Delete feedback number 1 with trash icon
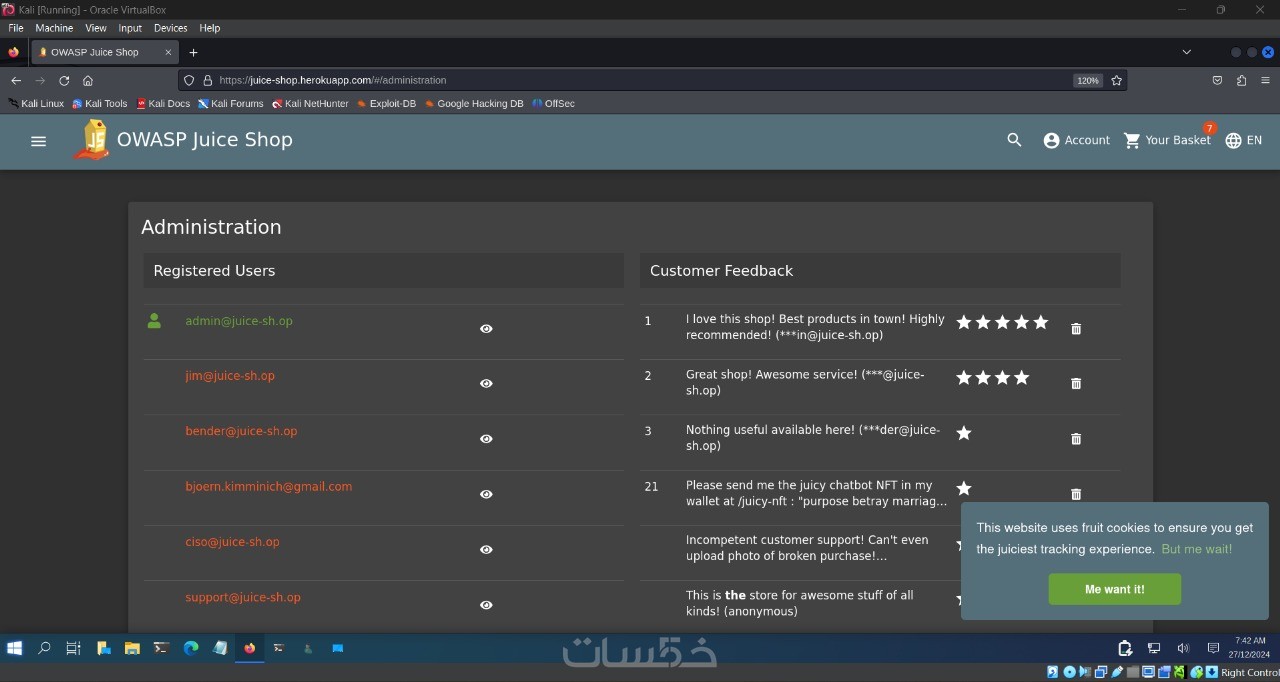1280x682 pixels. (1076, 329)
